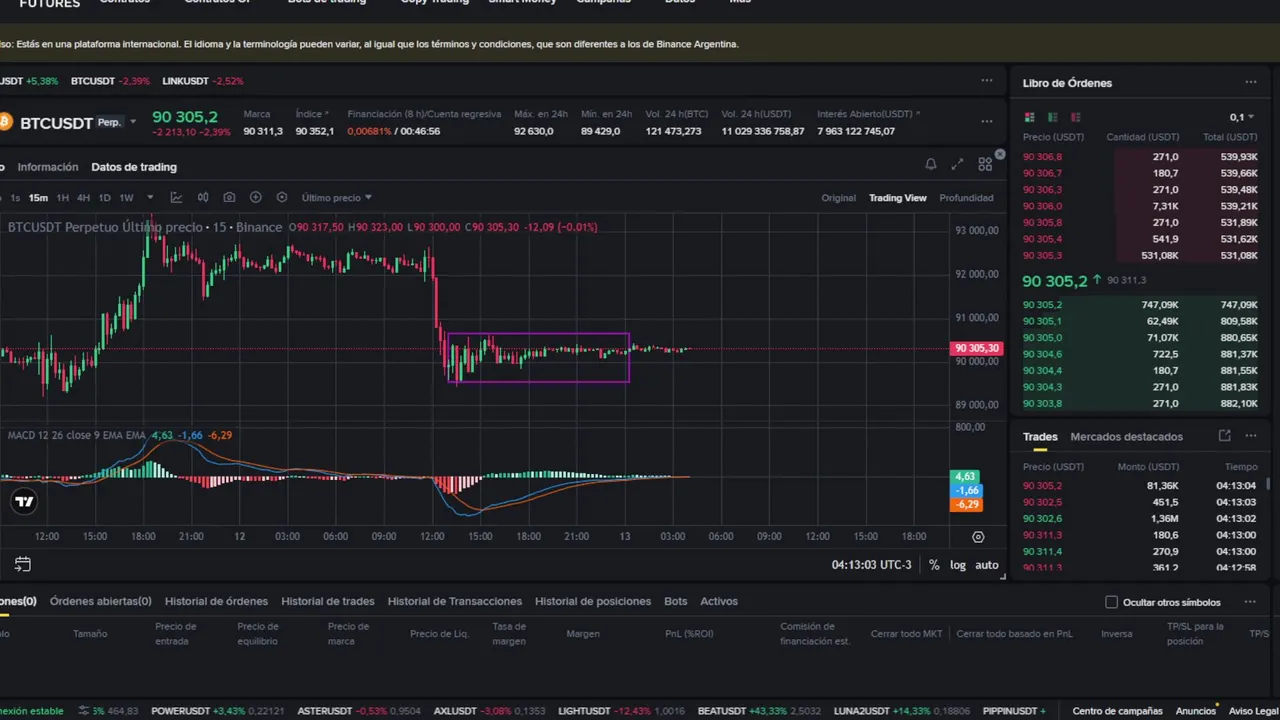The width and height of the screenshot is (1280, 720).
Task: Select the 1H timeframe
Action: (x=63, y=198)
